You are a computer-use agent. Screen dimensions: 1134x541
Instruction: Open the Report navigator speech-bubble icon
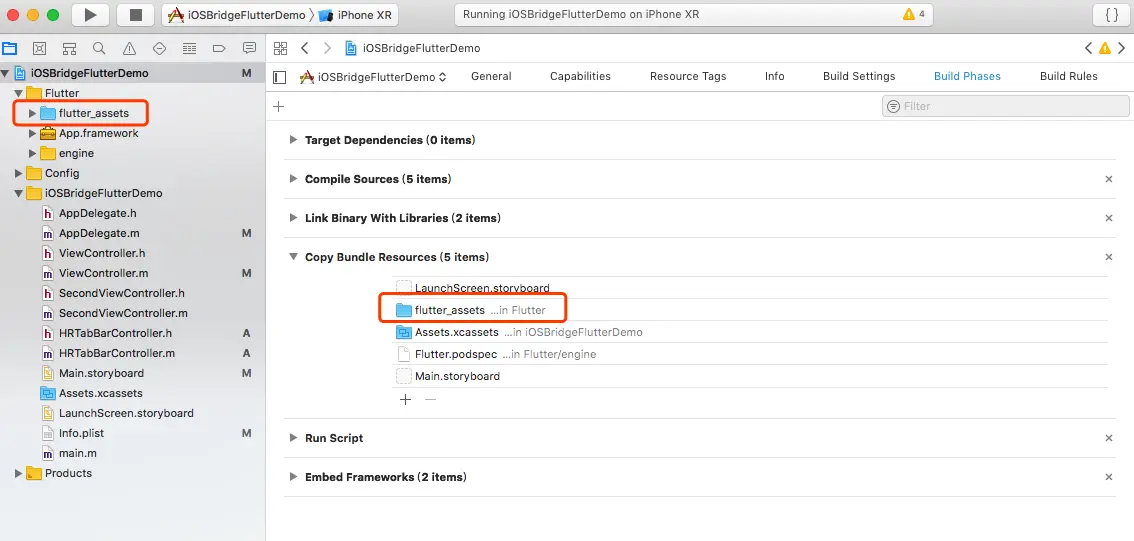click(x=250, y=48)
